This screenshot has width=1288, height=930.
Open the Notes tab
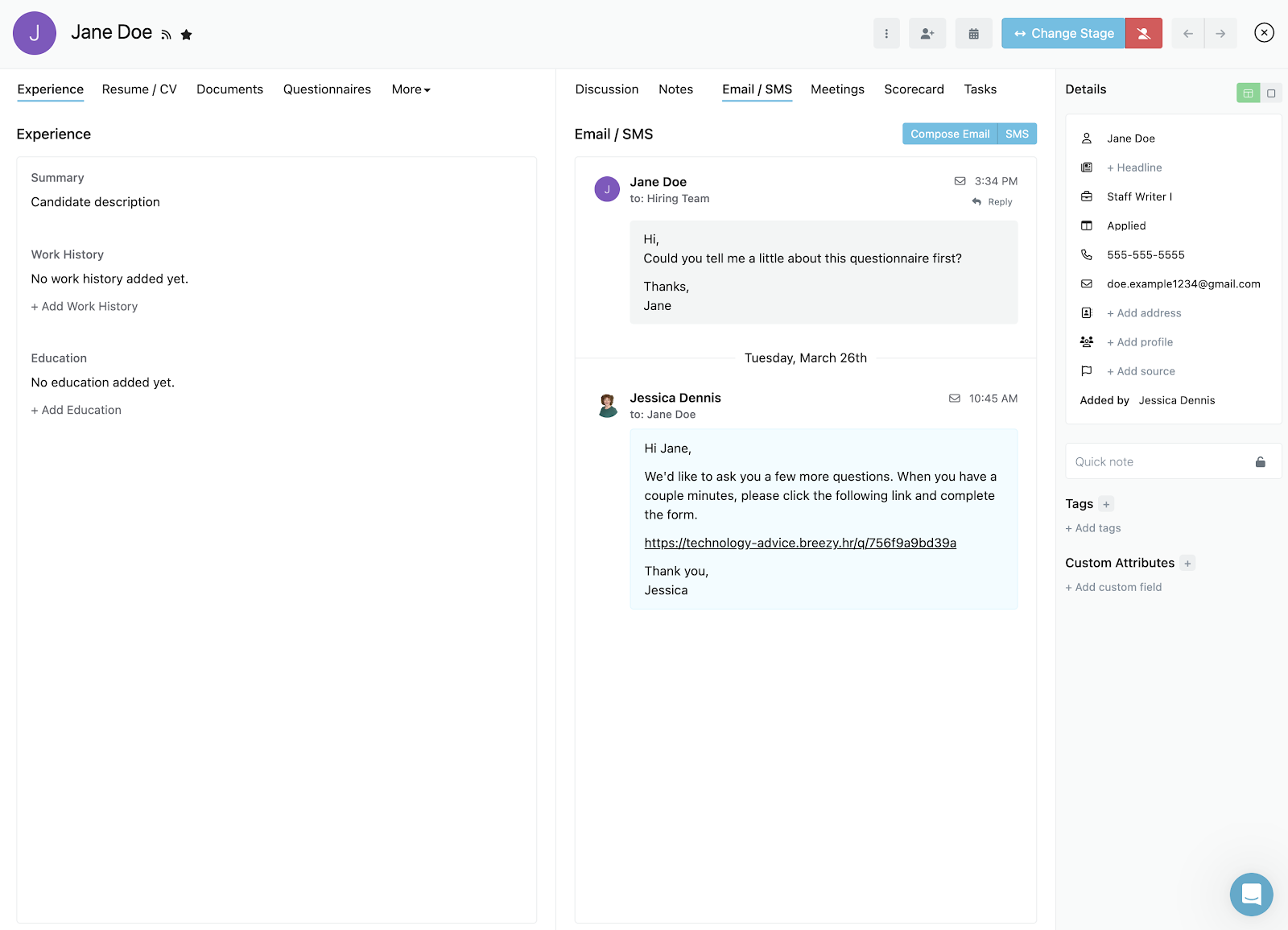[x=675, y=89]
